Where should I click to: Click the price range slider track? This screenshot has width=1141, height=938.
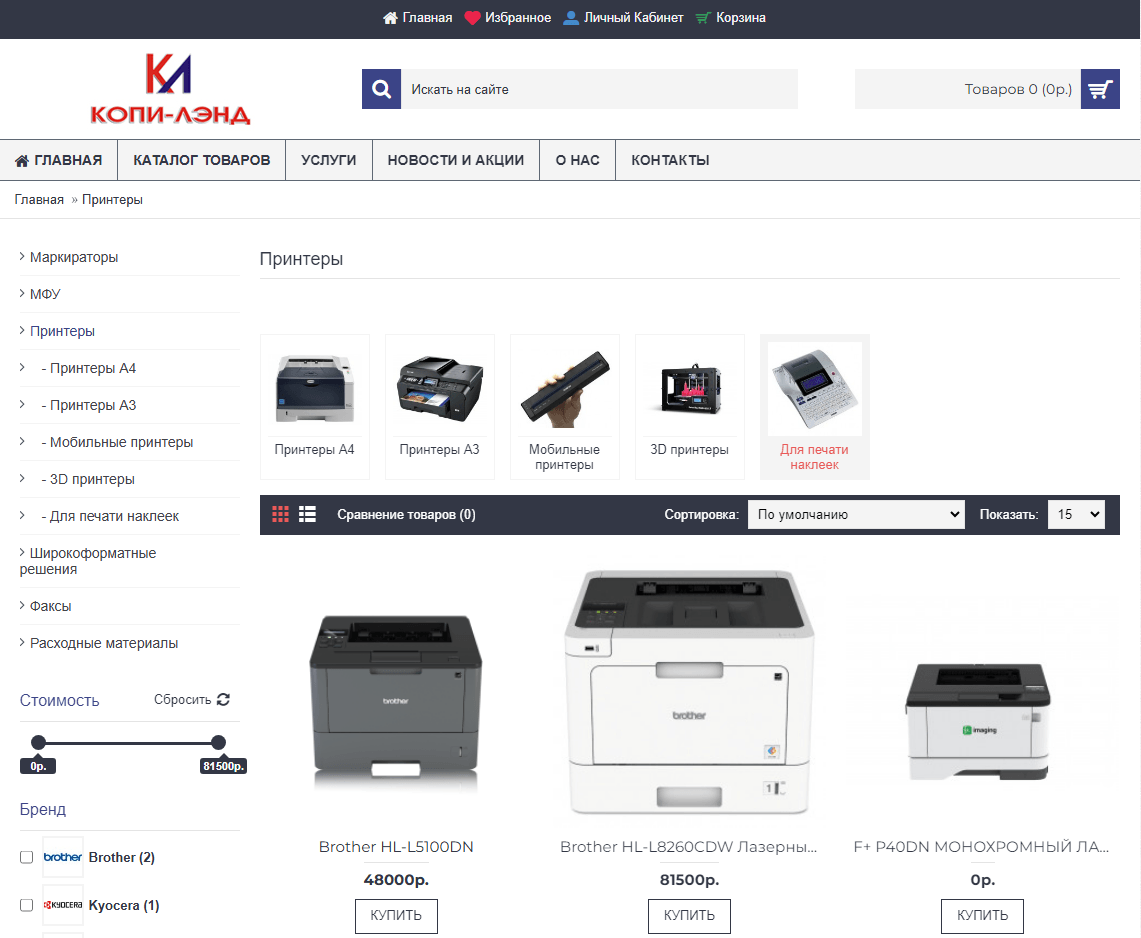(128, 743)
